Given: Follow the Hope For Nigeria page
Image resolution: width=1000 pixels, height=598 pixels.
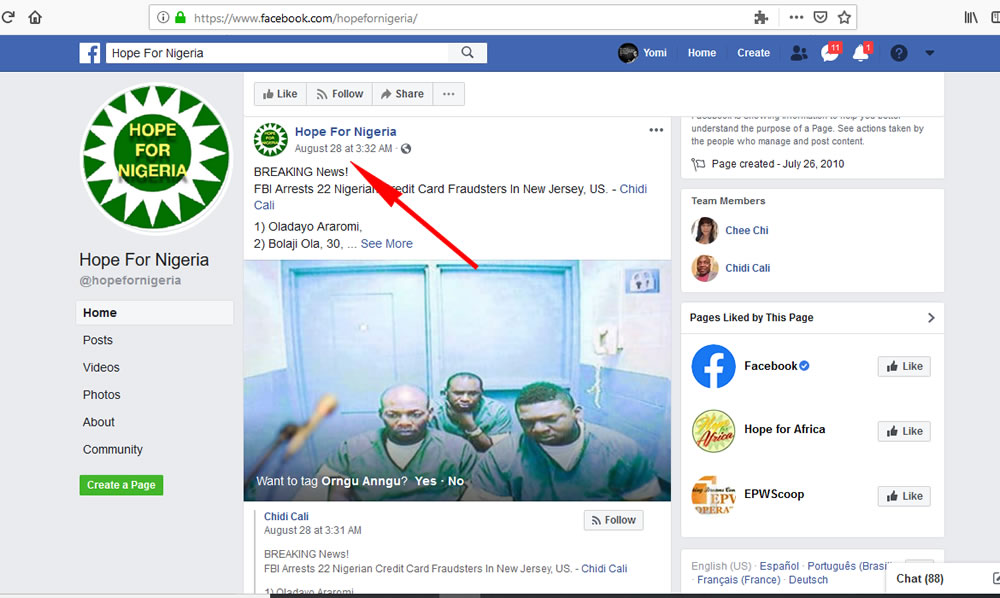Looking at the screenshot, I should (340, 94).
